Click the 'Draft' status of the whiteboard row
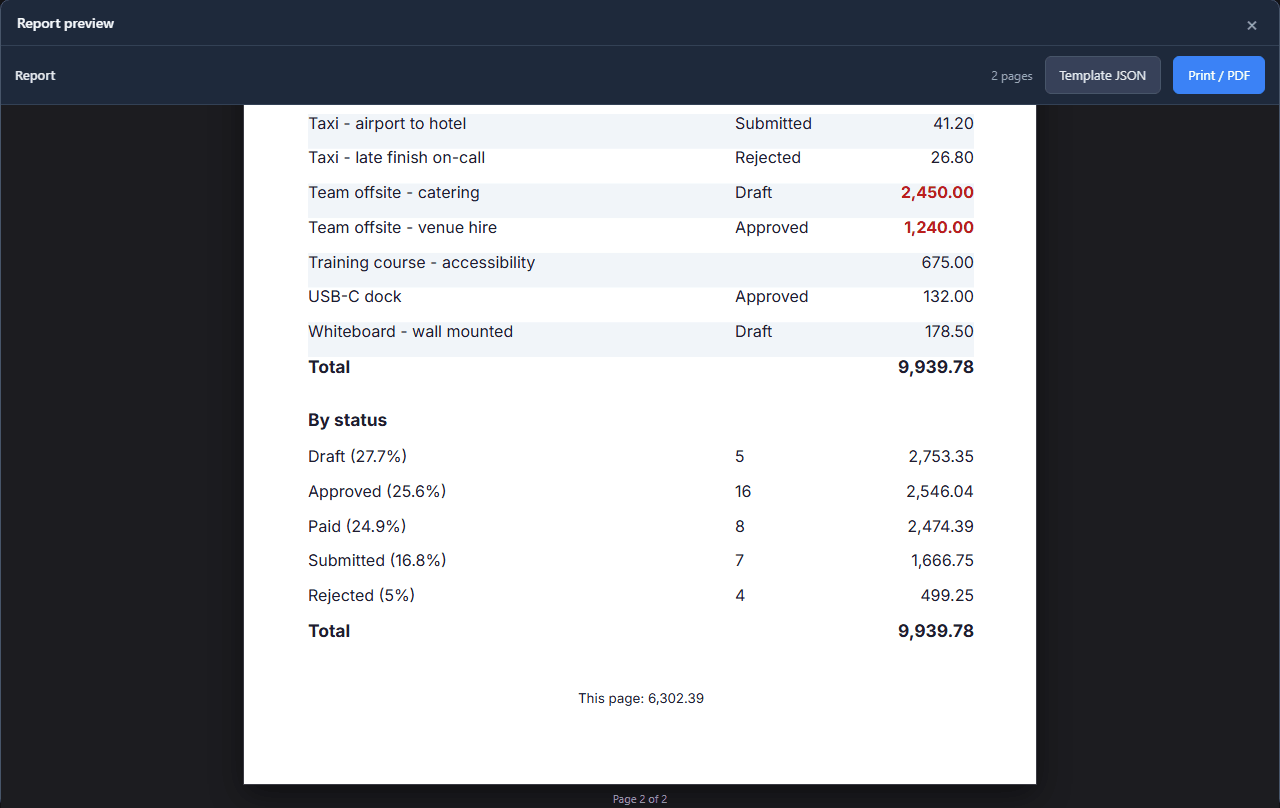This screenshot has width=1280, height=808. pos(753,331)
